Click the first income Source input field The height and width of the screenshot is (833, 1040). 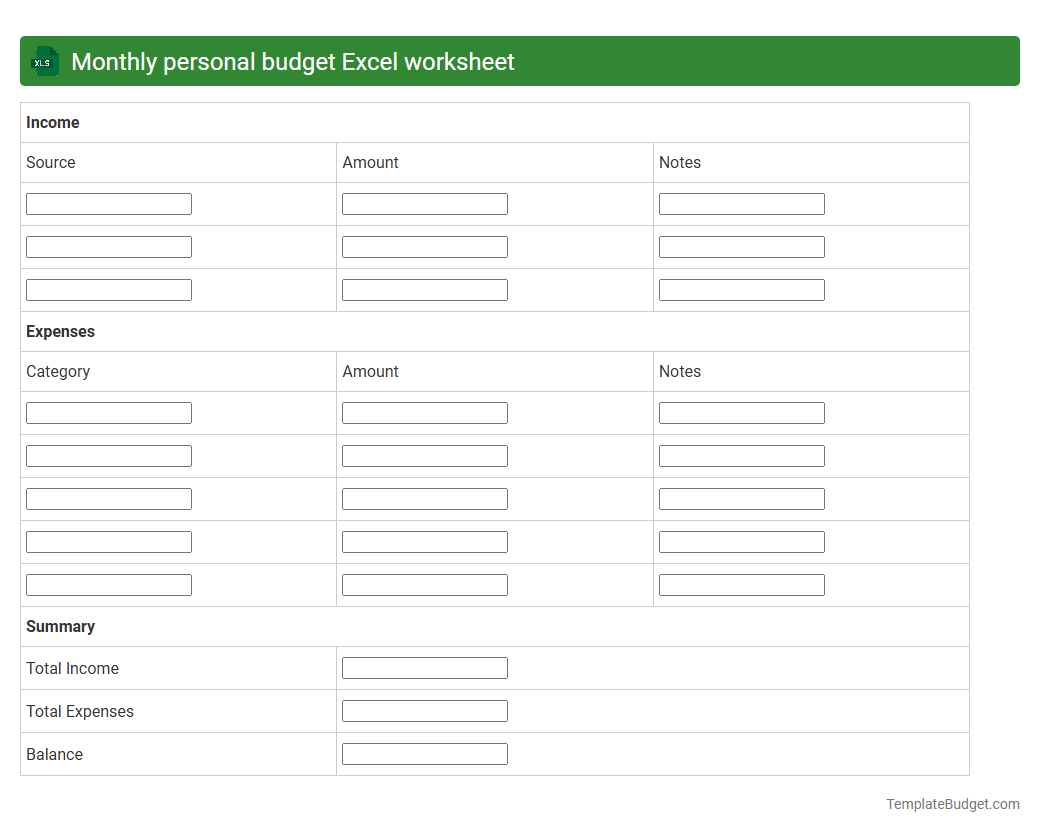click(108, 203)
